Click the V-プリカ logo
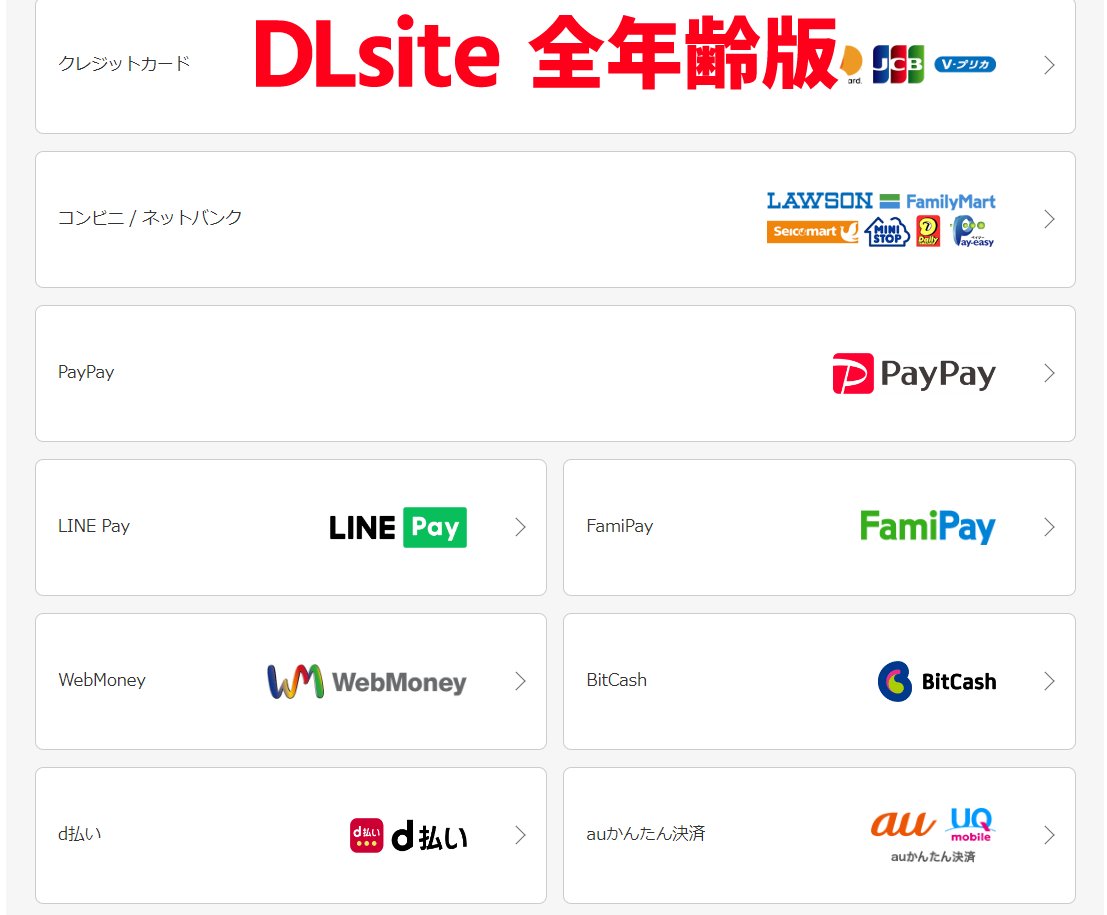 (965, 64)
